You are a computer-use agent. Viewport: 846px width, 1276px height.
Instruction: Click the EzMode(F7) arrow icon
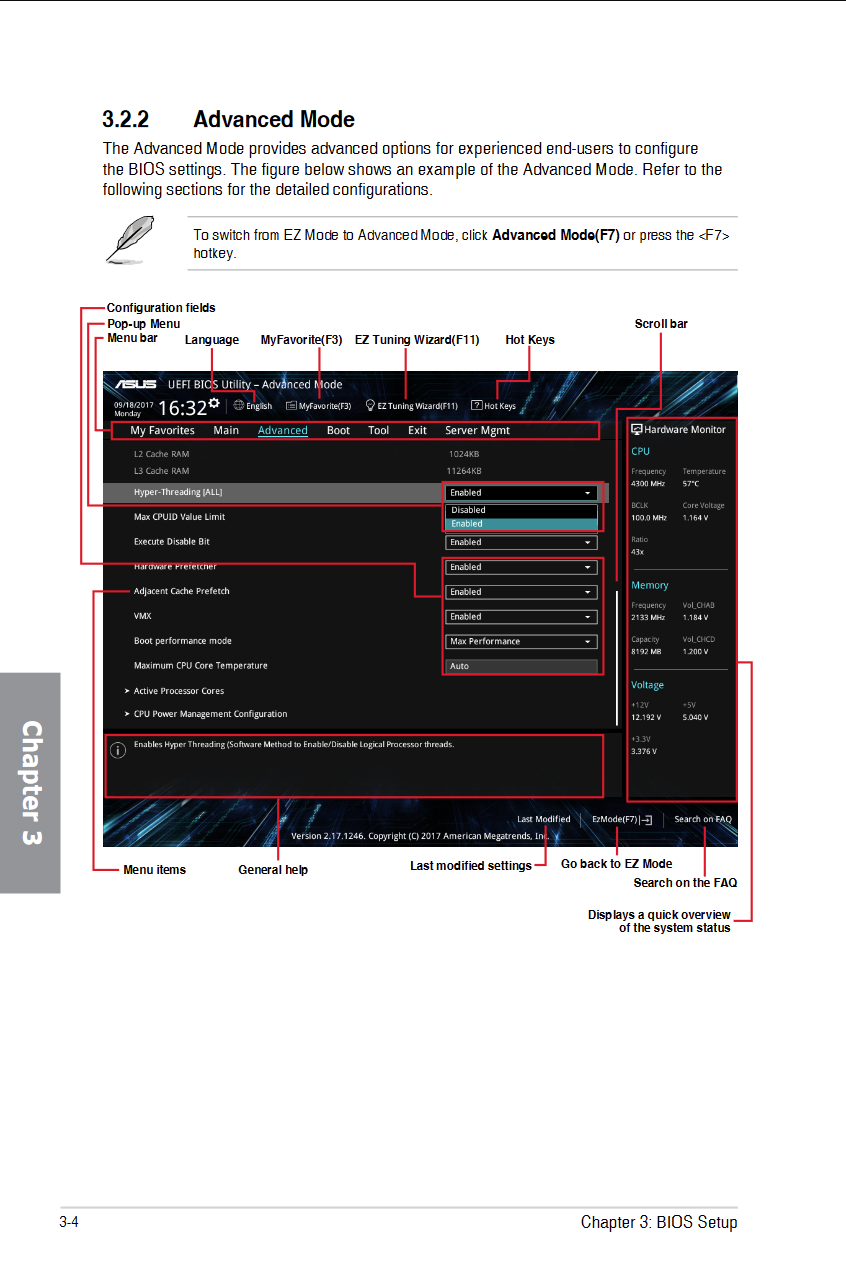click(646, 820)
